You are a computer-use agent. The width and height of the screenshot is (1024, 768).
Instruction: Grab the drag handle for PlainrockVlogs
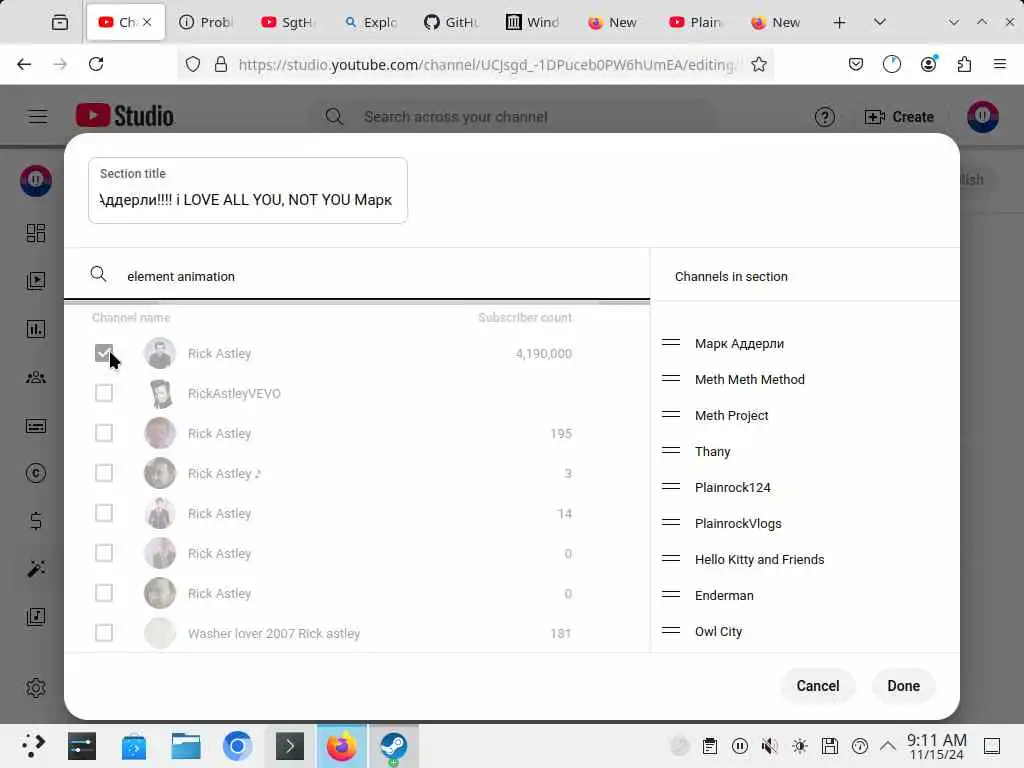tap(671, 522)
